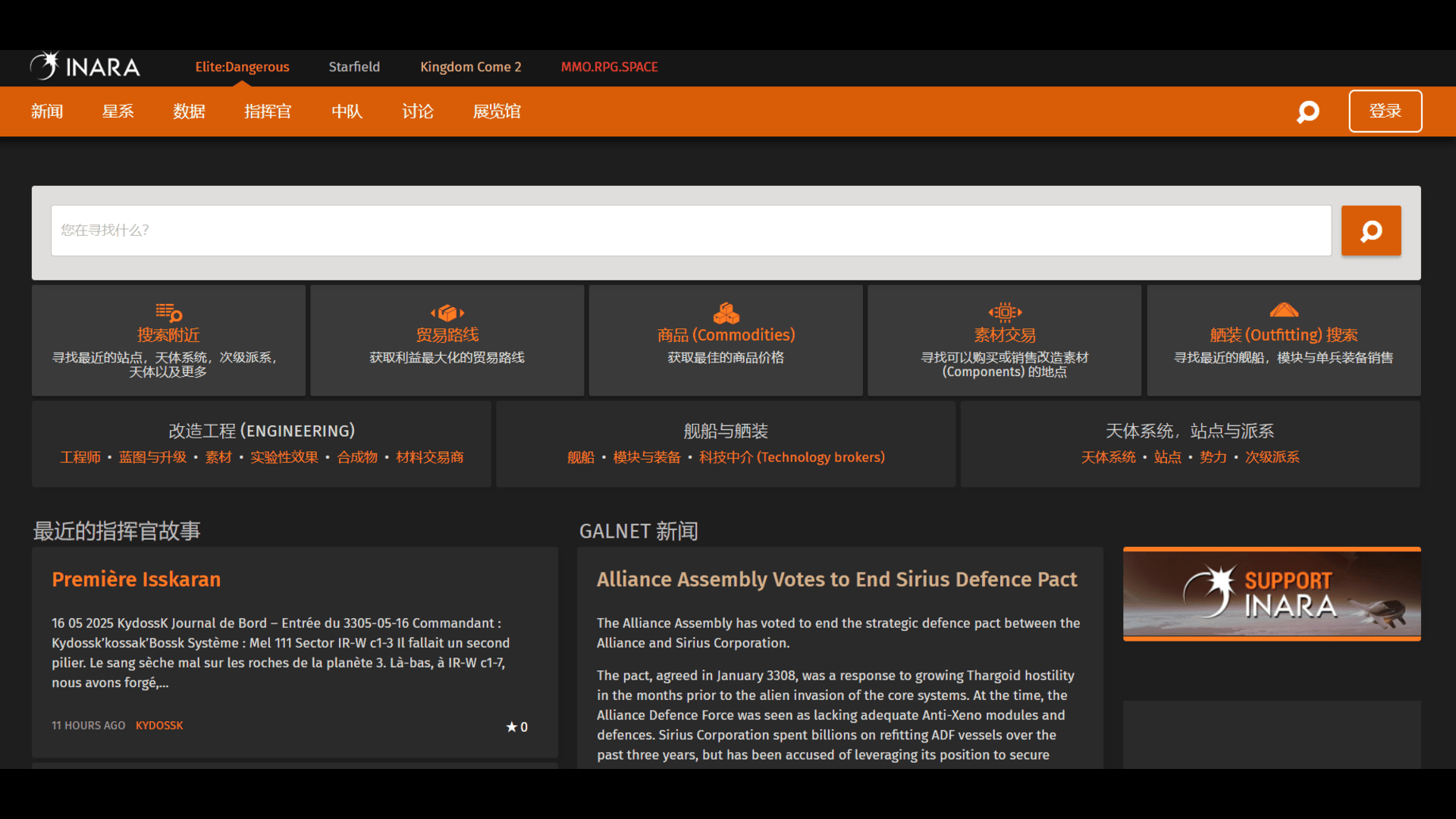Click the 贸易路线 crate icon

[447, 312]
